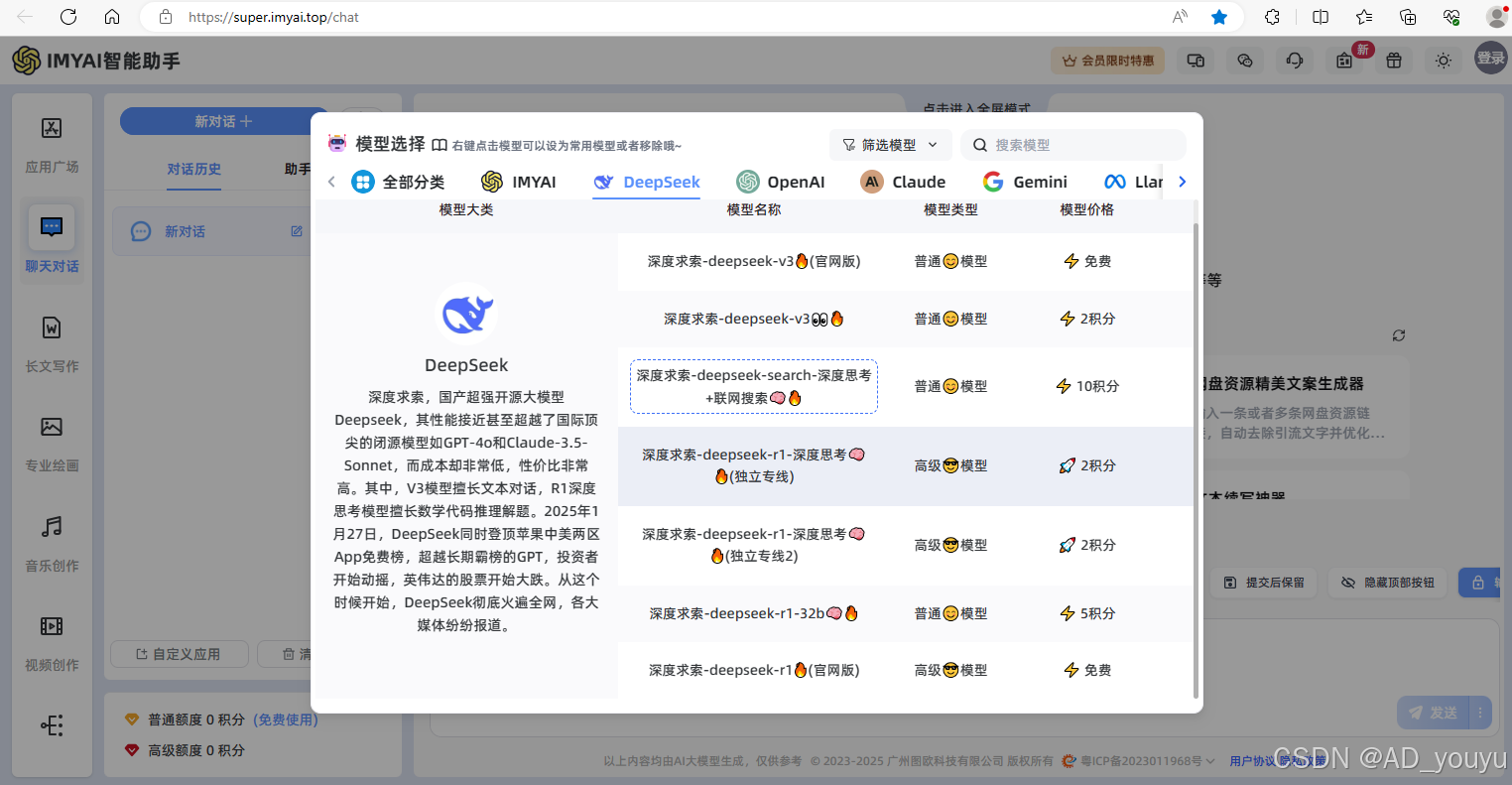This screenshot has width=1512, height=785.
Task: Switch to the IMYAI model tab
Action: (519, 182)
